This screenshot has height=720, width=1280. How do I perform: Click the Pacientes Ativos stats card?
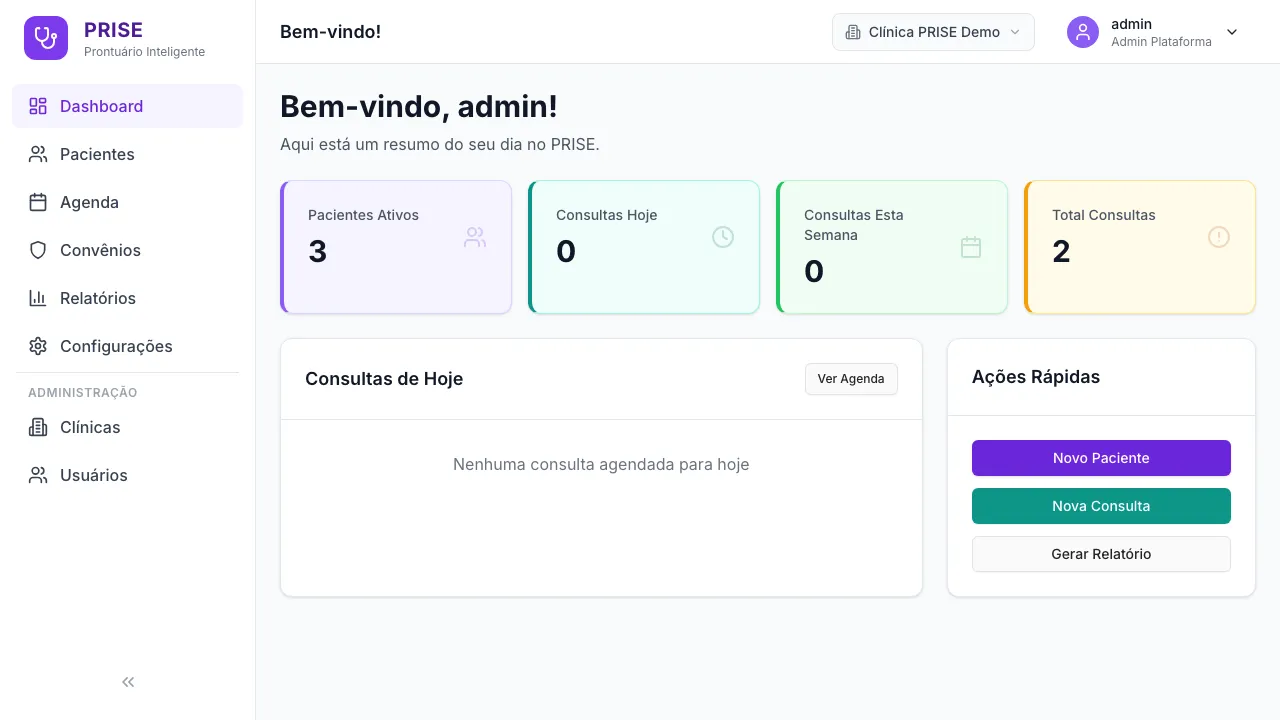(x=396, y=247)
